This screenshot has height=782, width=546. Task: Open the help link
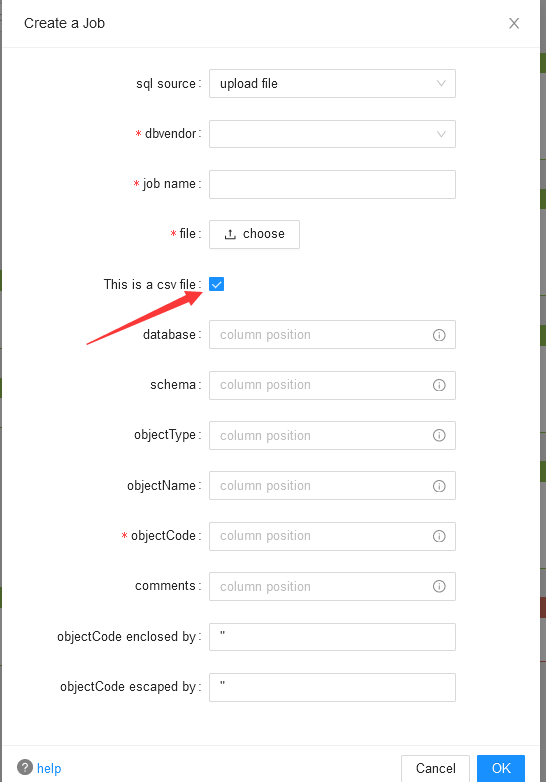click(49, 768)
